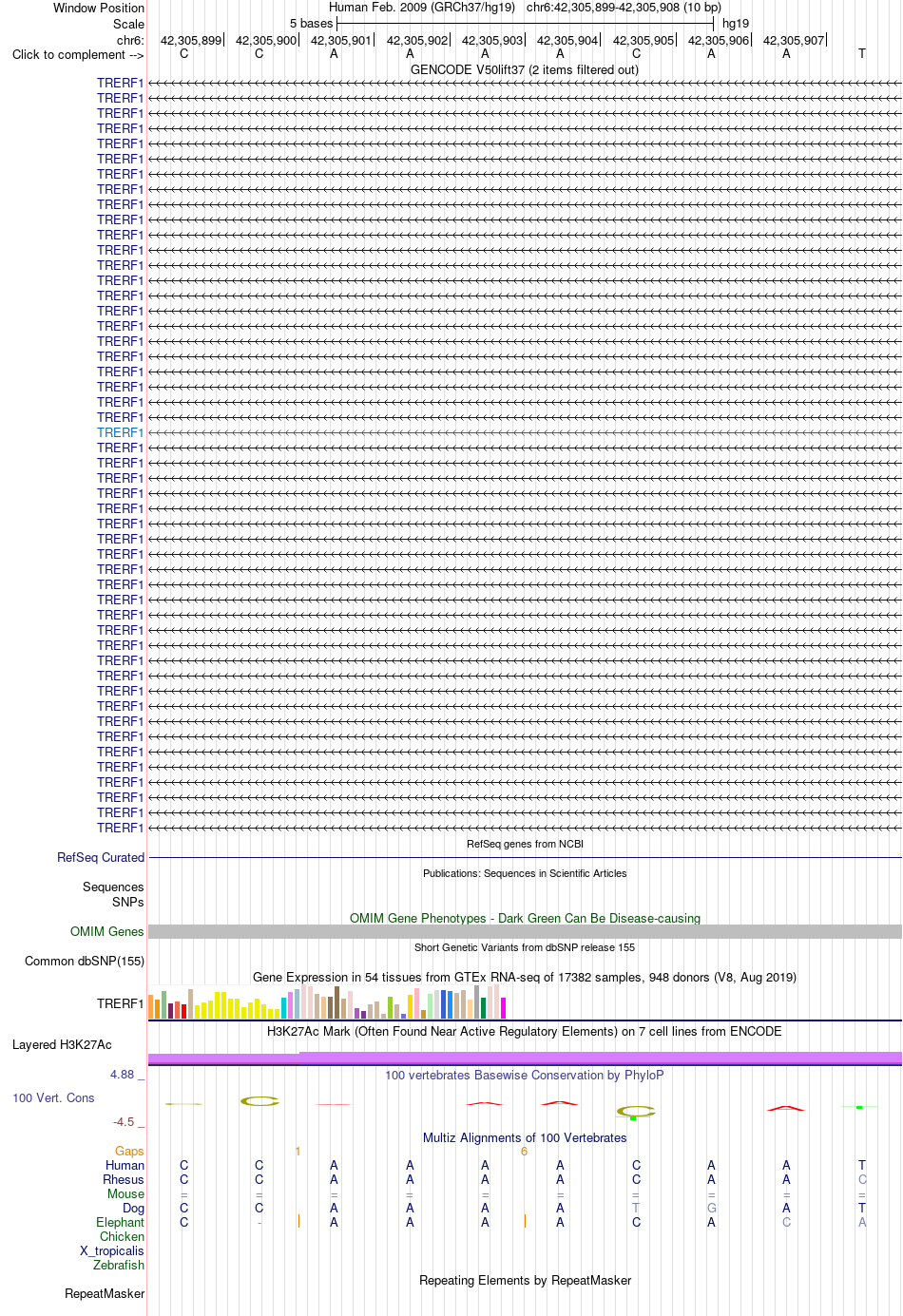Open the OMIM Gene Phenotypes track title
The width and height of the screenshot is (903, 1316).
525,918
